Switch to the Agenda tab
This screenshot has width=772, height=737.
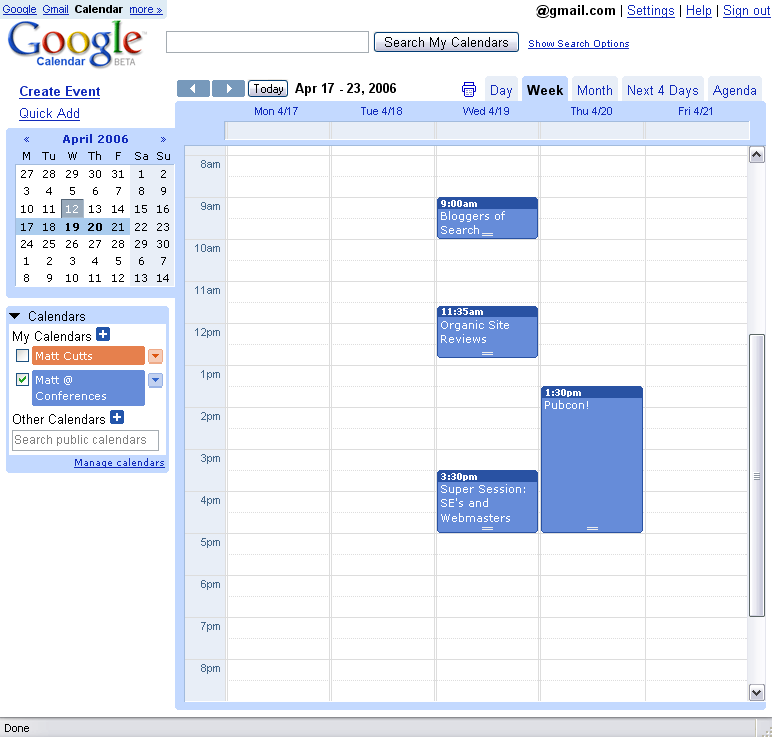(x=734, y=90)
